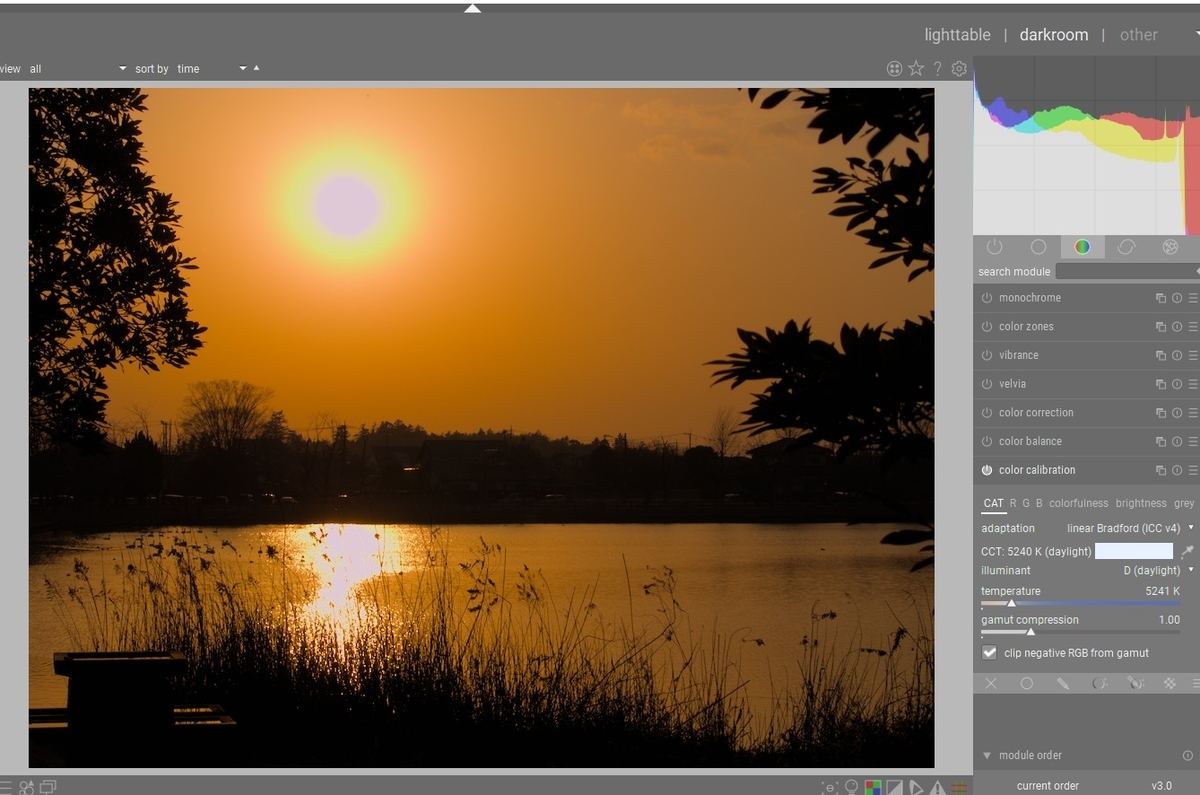Open the view filter dropdown 'all'
The height and width of the screenshot is (795, 1200).
(78, 69)
